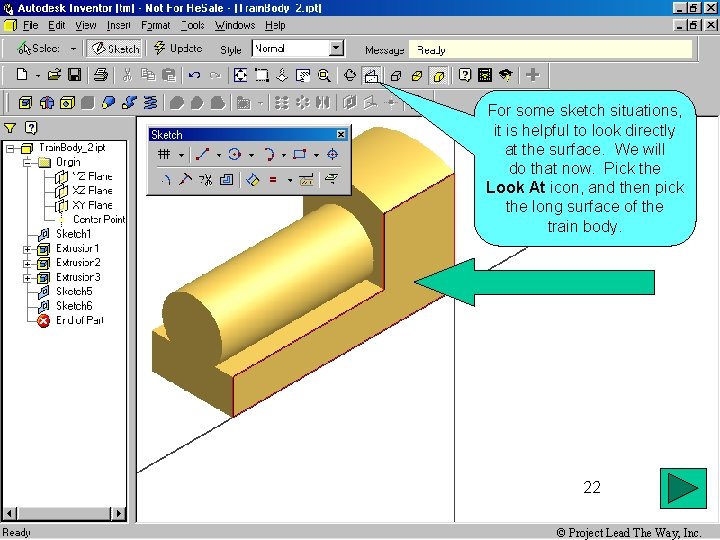Pick the Look At icon
Viewport: 720px width, 540px height.
coord(371,75)
